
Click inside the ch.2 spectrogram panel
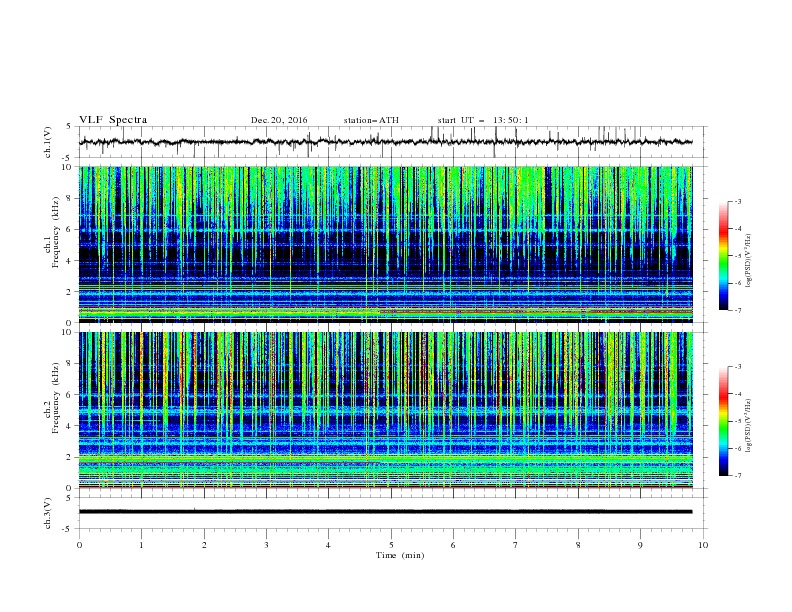coord(385,410)
